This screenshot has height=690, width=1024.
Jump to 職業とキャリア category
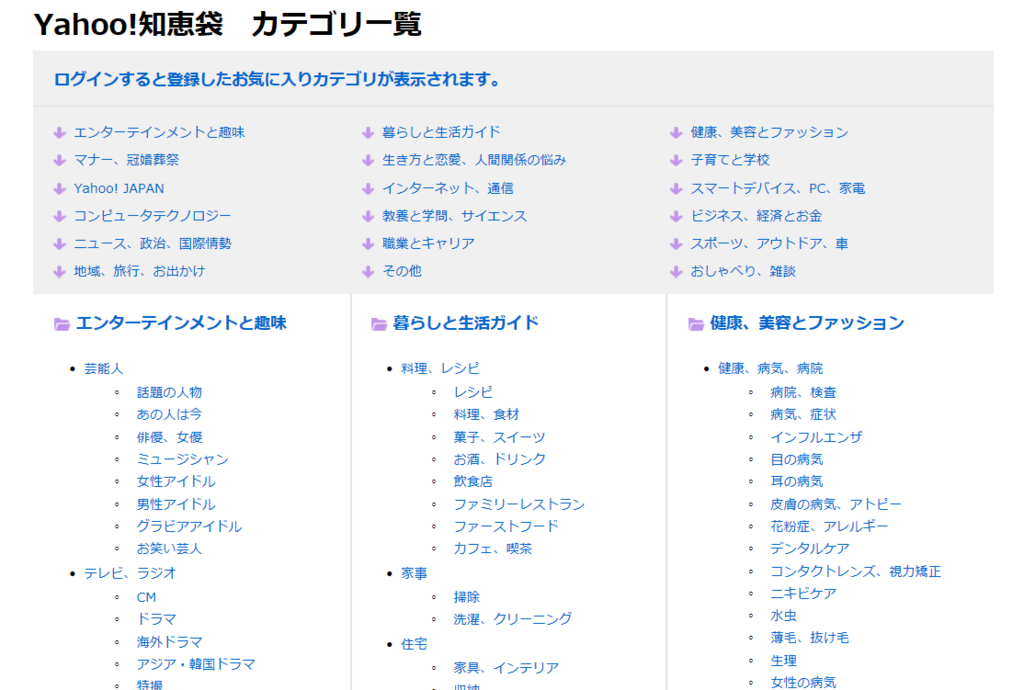428,243
